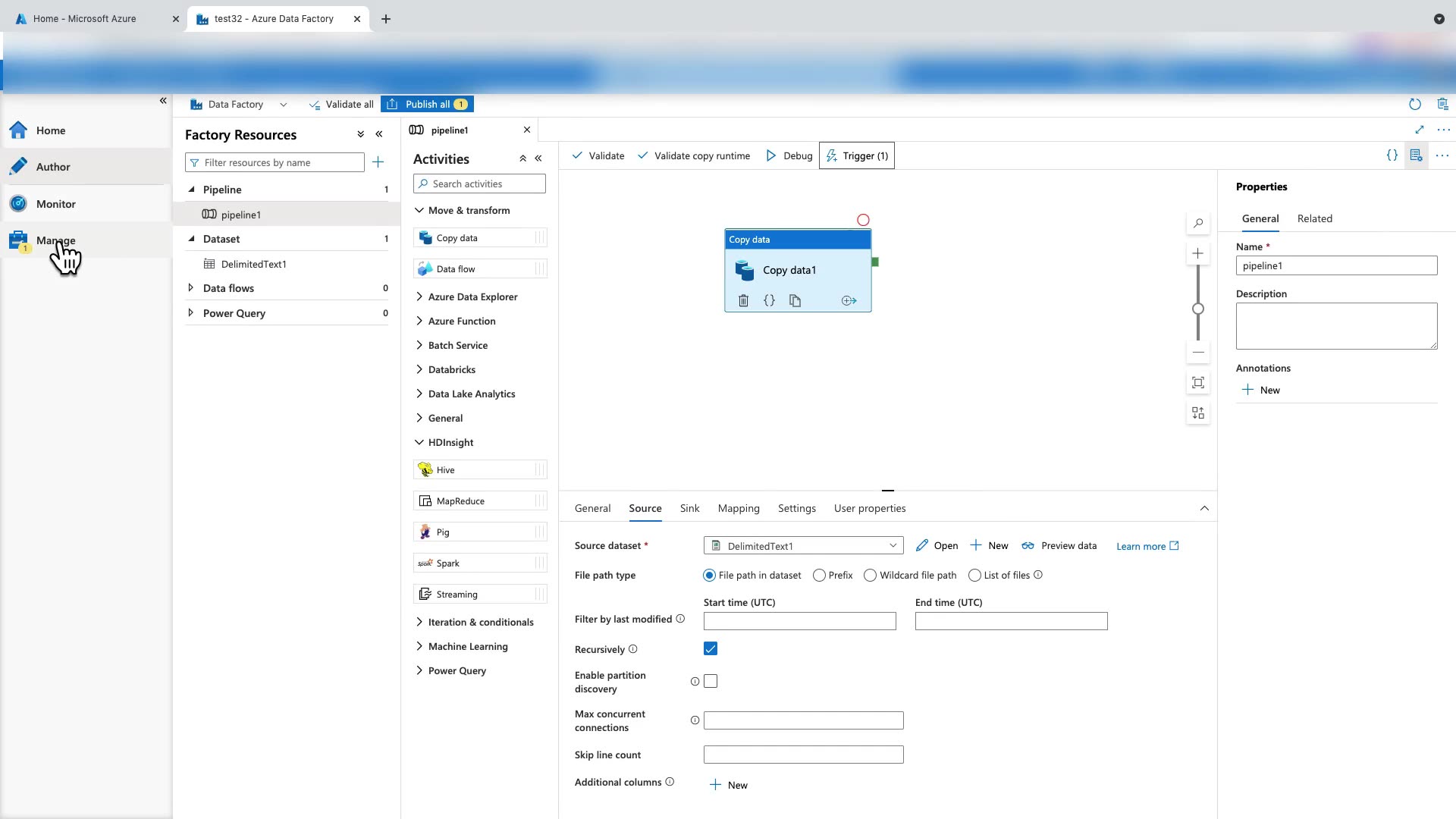1456x819 pixels.
Task: Open the Copy data1 activity code braces icon
Action: point(769,300)
